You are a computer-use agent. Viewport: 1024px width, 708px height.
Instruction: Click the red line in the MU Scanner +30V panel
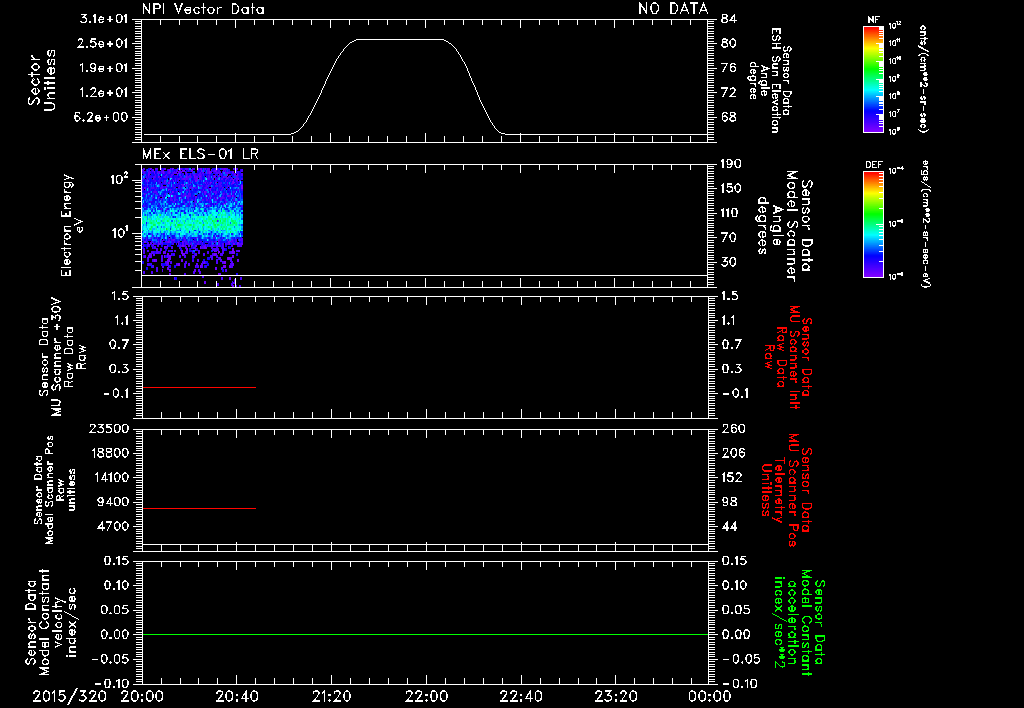click(199, 387)
